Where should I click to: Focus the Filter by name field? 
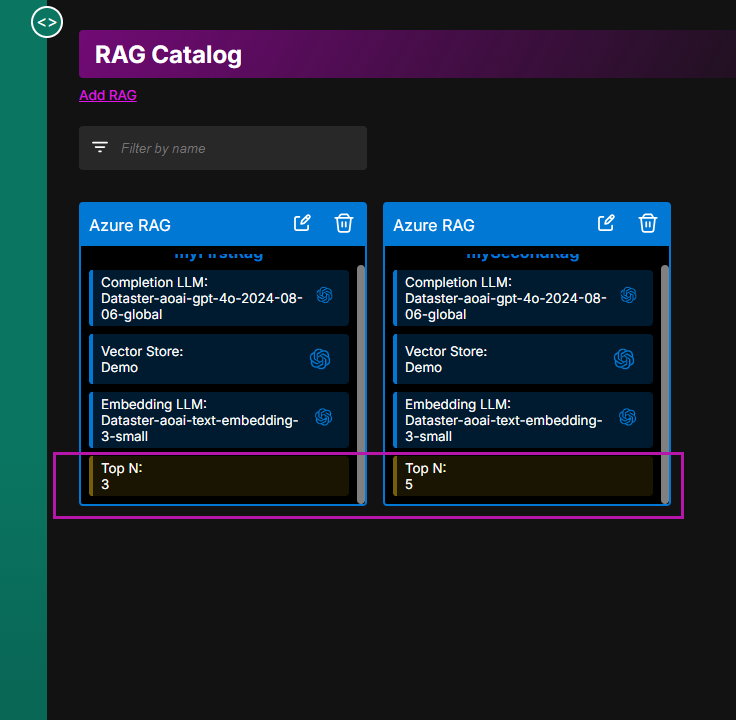(223, 148)
